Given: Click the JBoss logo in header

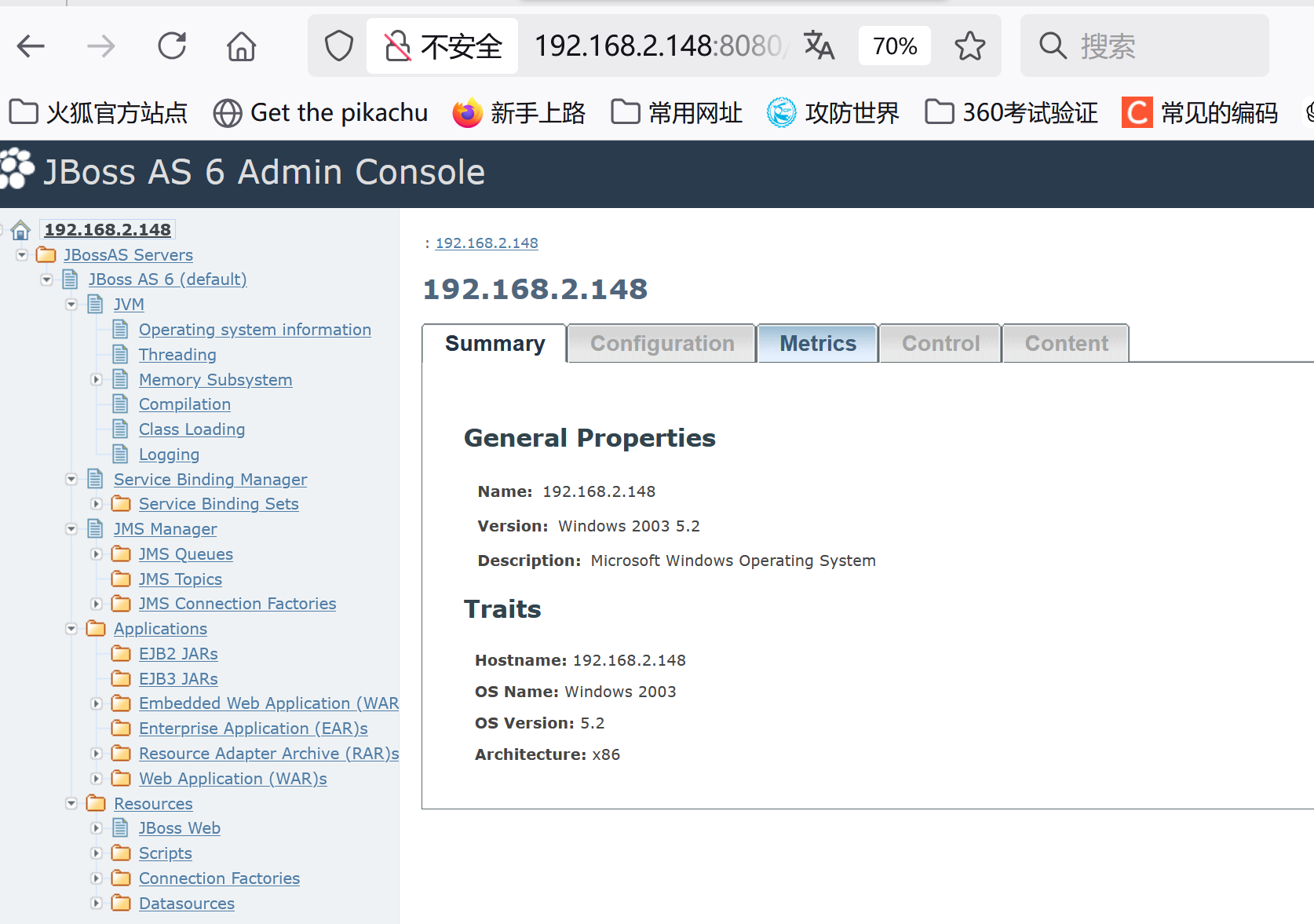Looking at the screenshot, I should pos(16,169).
